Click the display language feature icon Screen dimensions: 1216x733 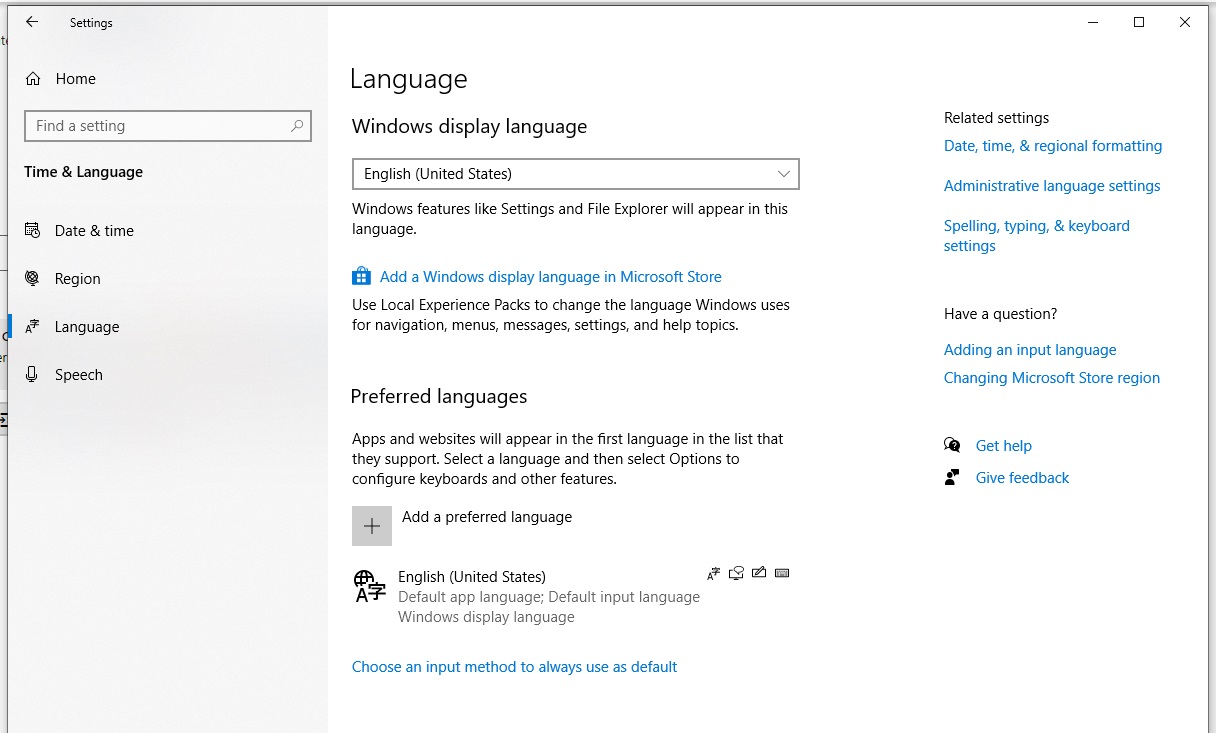(713, 574)
